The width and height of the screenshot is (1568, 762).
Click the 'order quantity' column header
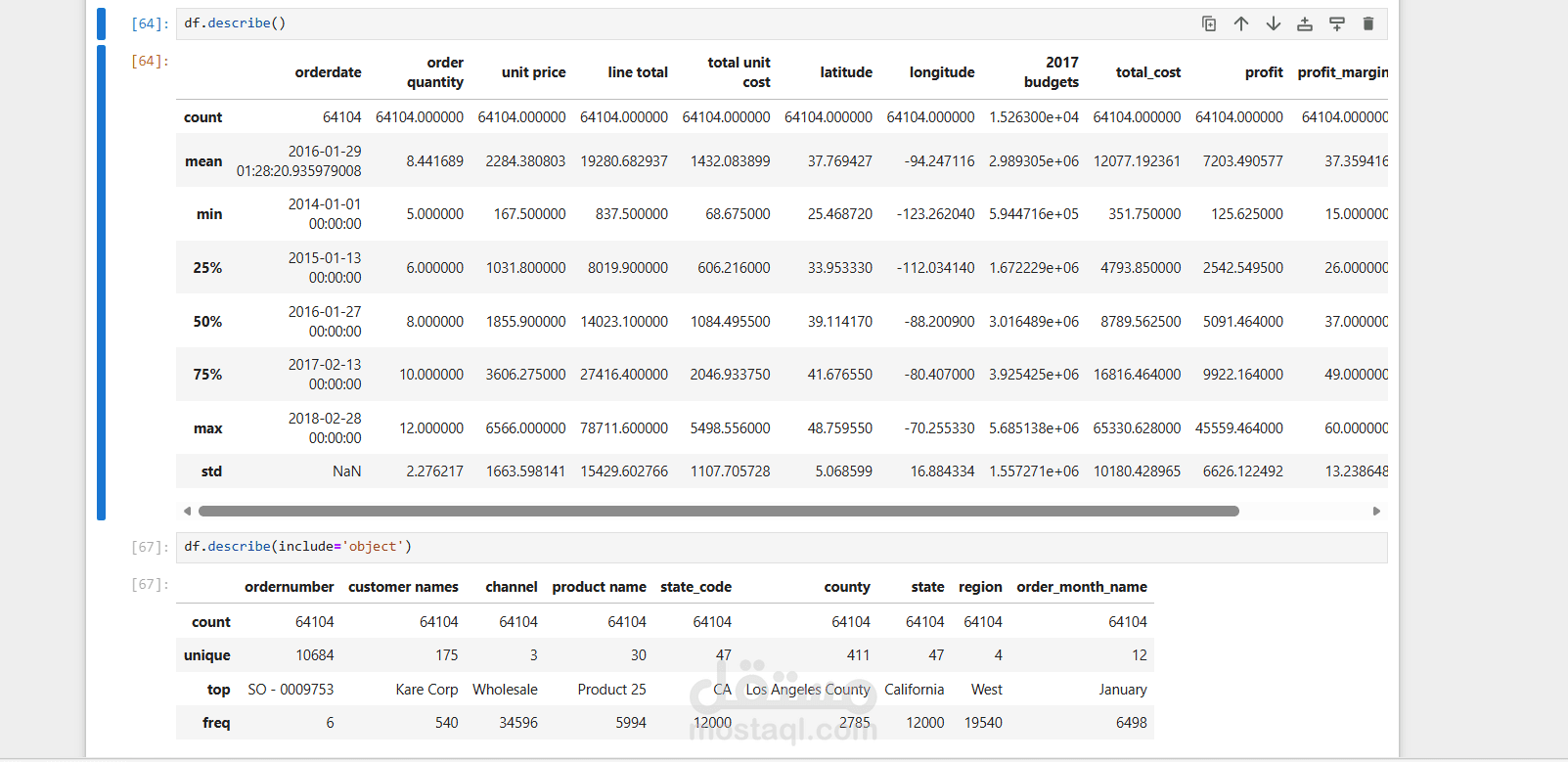[435, 72]
